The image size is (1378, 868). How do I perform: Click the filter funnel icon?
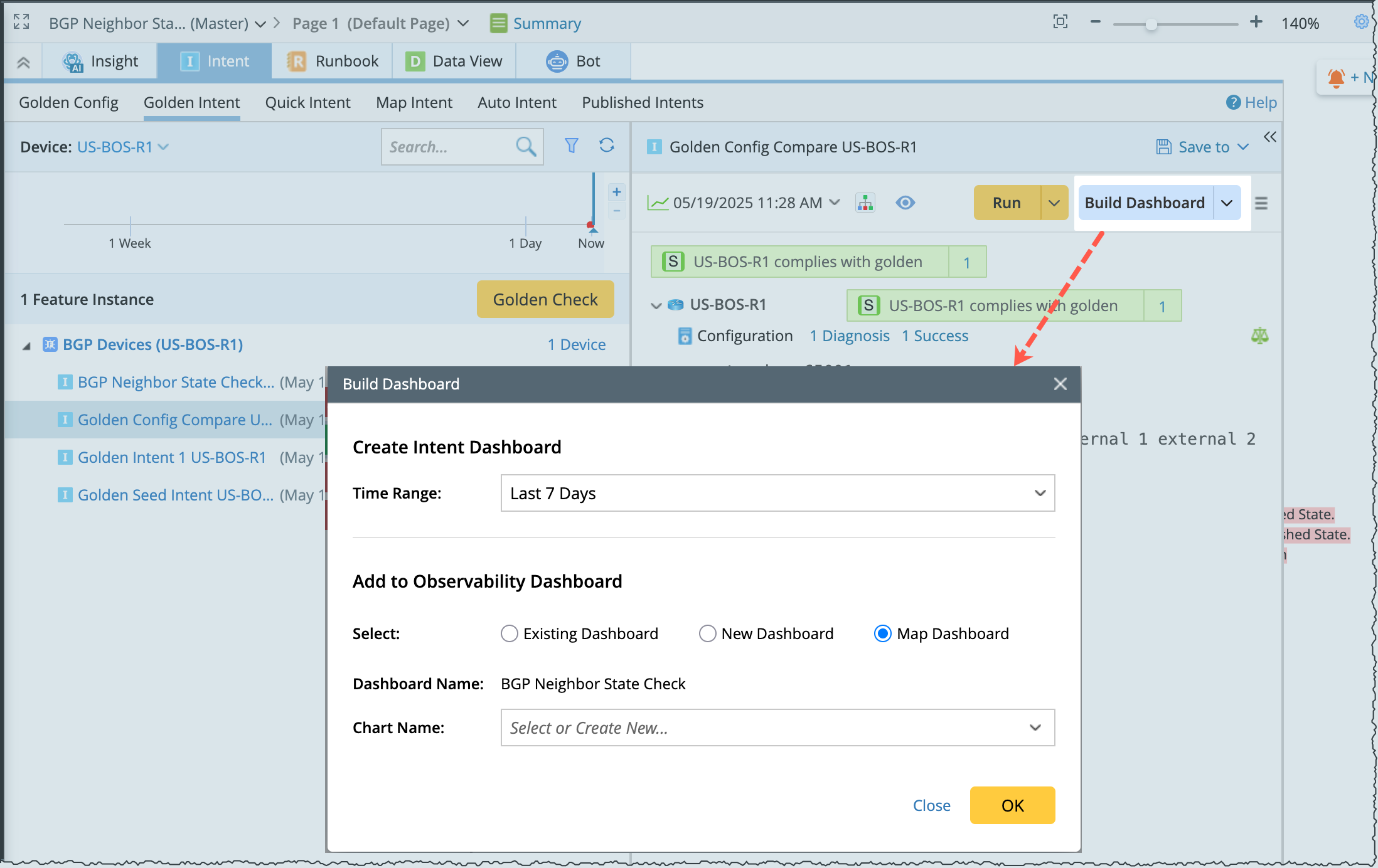pos(571,146)
